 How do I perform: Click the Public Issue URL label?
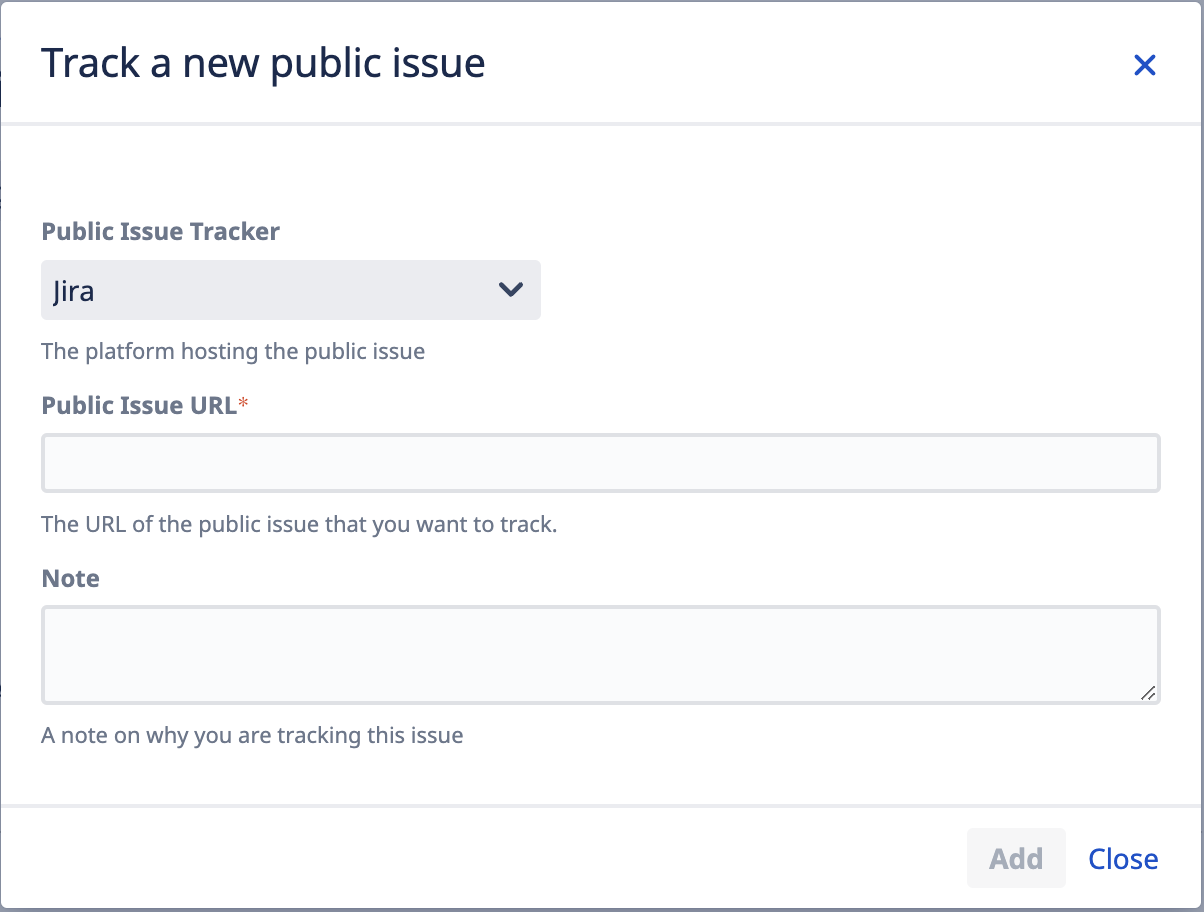[138, 405]
